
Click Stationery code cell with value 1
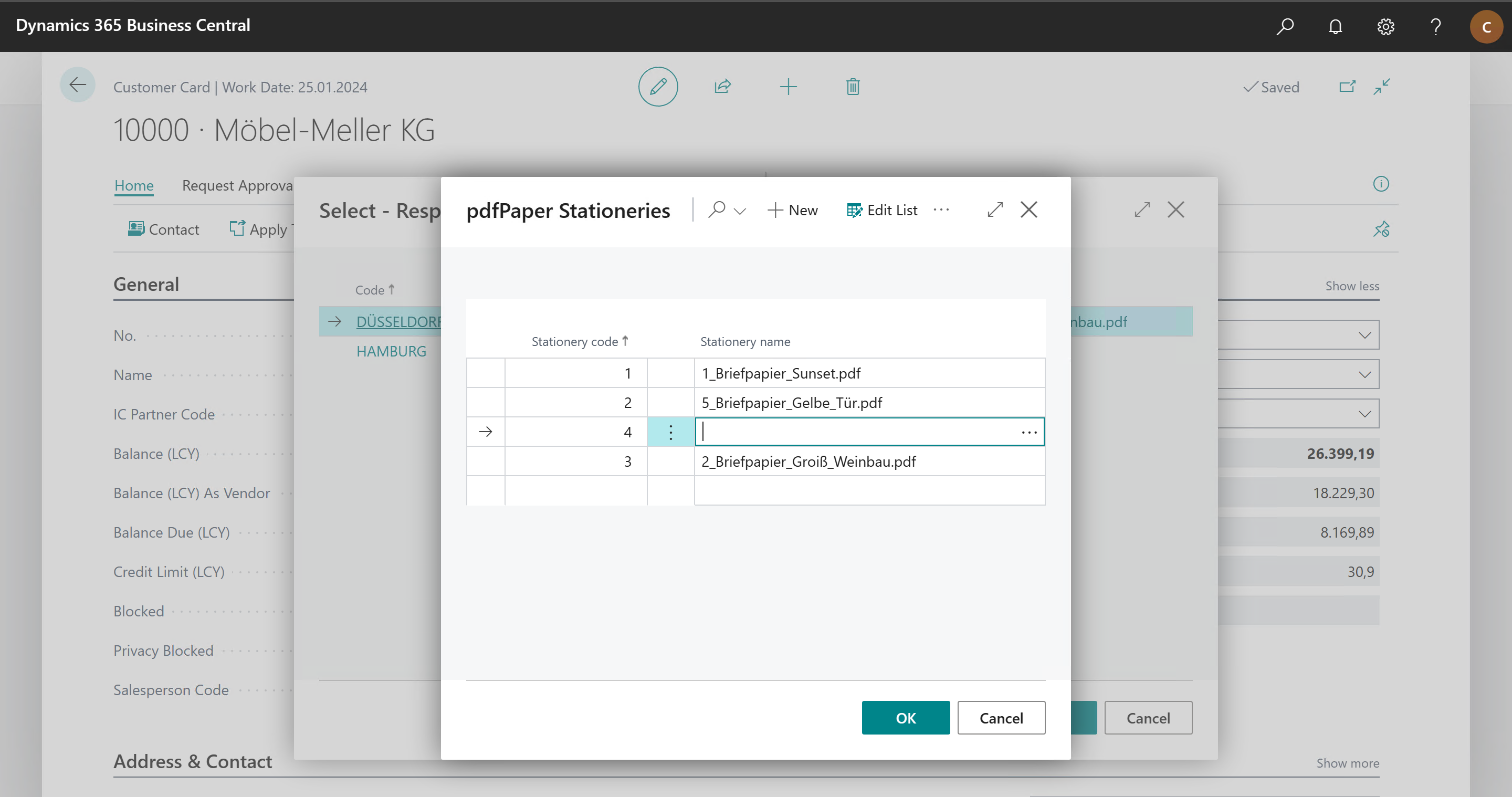(x=576, y=373)
